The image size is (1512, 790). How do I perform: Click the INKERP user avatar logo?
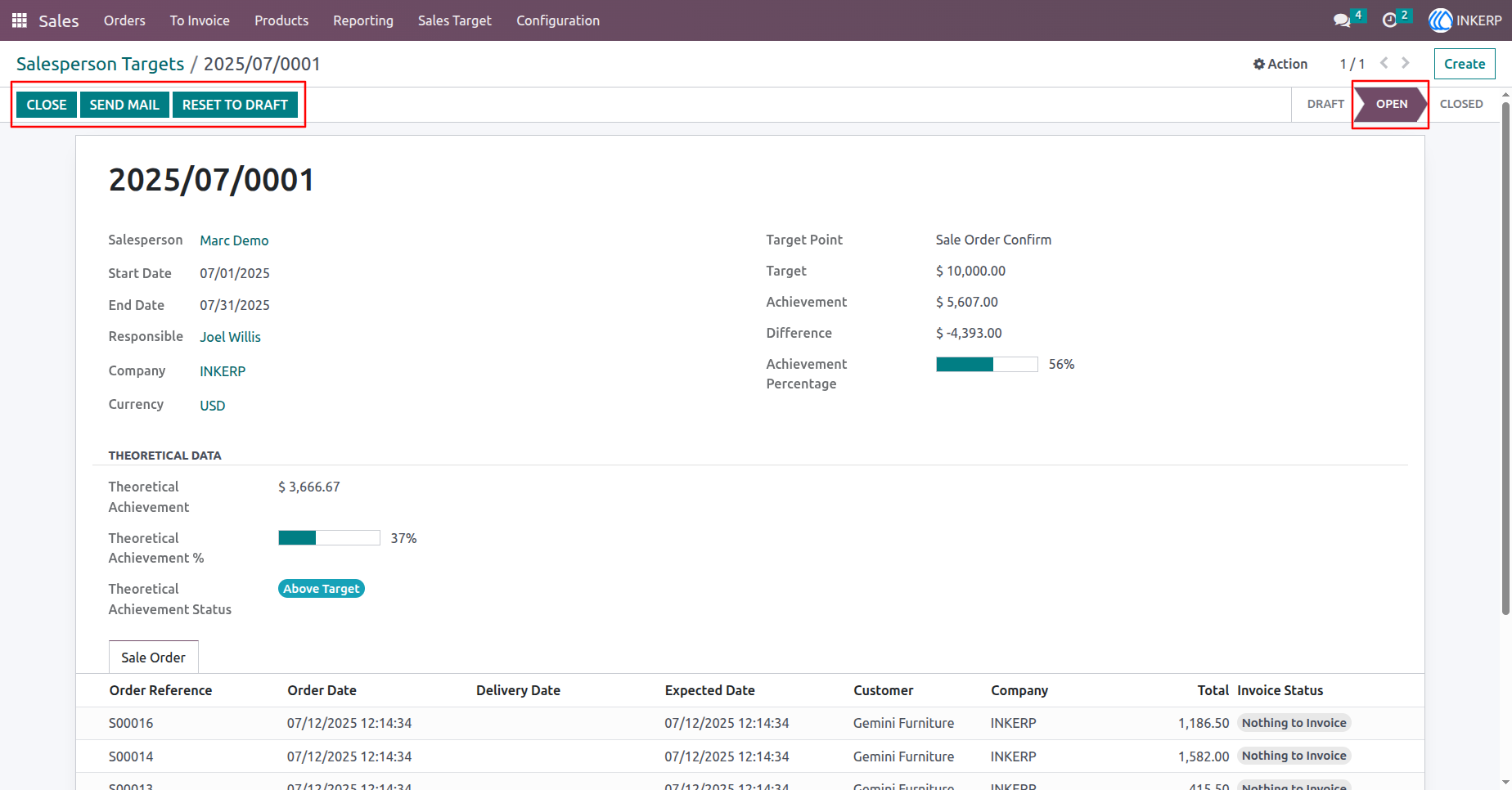(x=1440, y=20)
